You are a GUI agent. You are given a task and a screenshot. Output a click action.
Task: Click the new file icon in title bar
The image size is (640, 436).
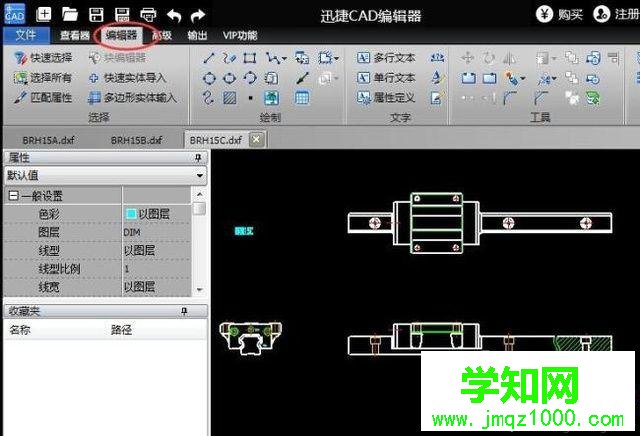tap(44, 15)
